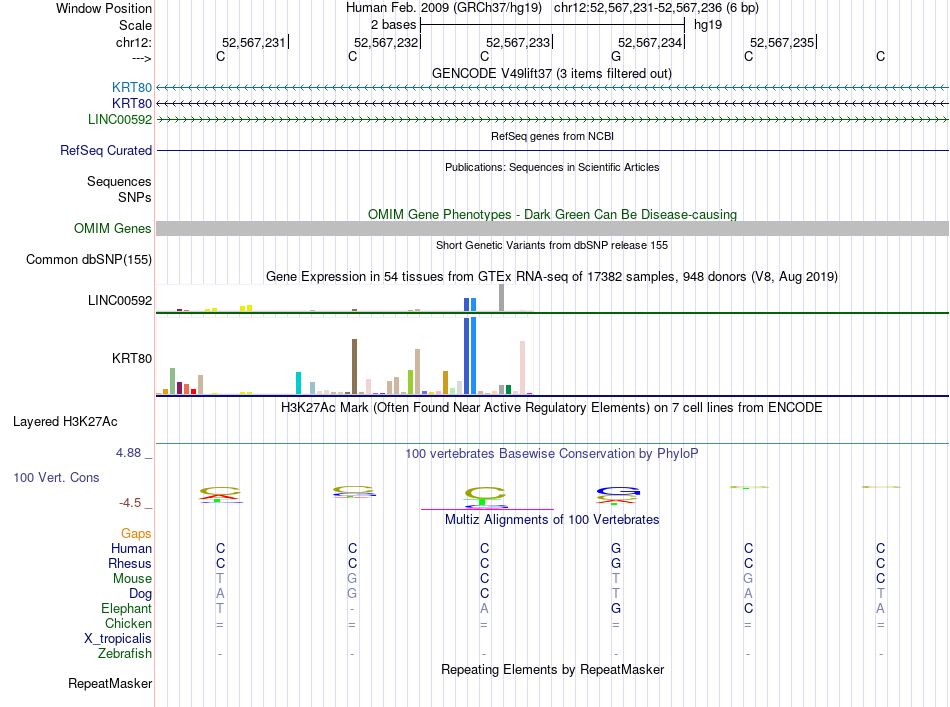Viewport: 950px width, 707px height.
Task: Click the pink rightmost KRT80 expression bar
Action: pos(522,368)
